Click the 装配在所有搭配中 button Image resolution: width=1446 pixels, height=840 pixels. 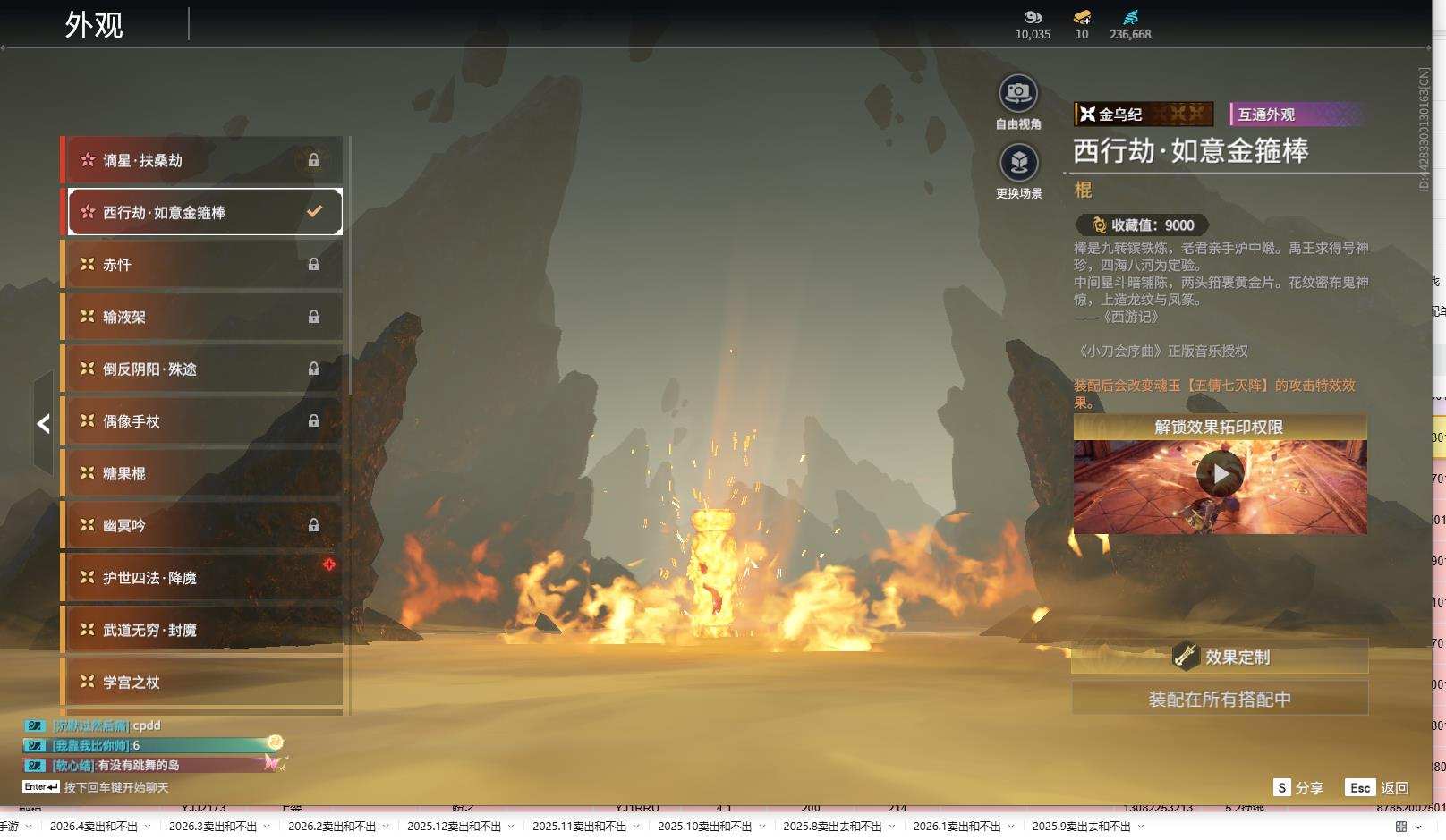1220,699
